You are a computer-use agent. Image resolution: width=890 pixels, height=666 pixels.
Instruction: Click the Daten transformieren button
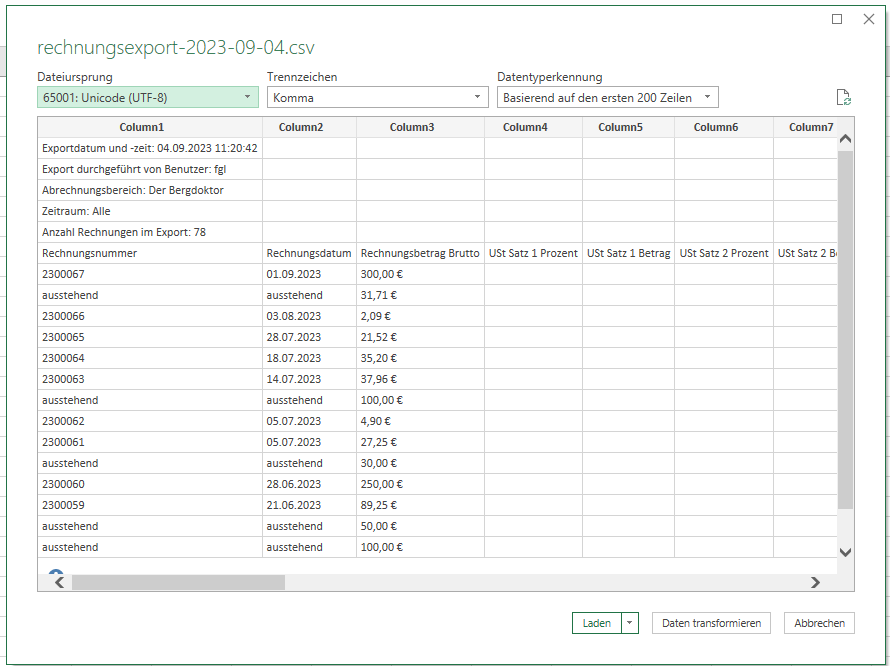pyautogui.click(x=711, y=623)
